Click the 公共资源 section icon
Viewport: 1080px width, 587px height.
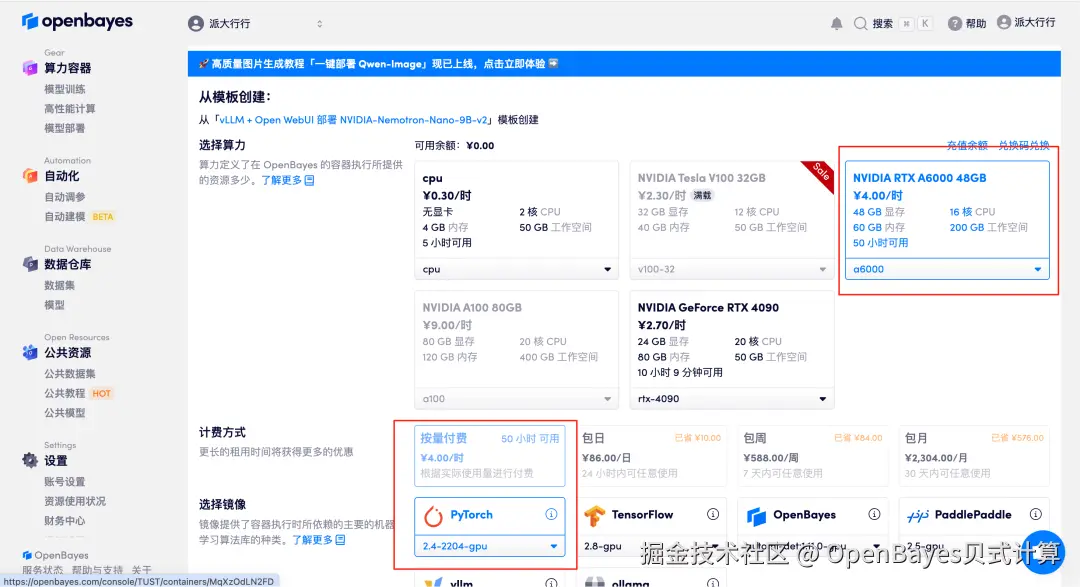pos(30,352)
